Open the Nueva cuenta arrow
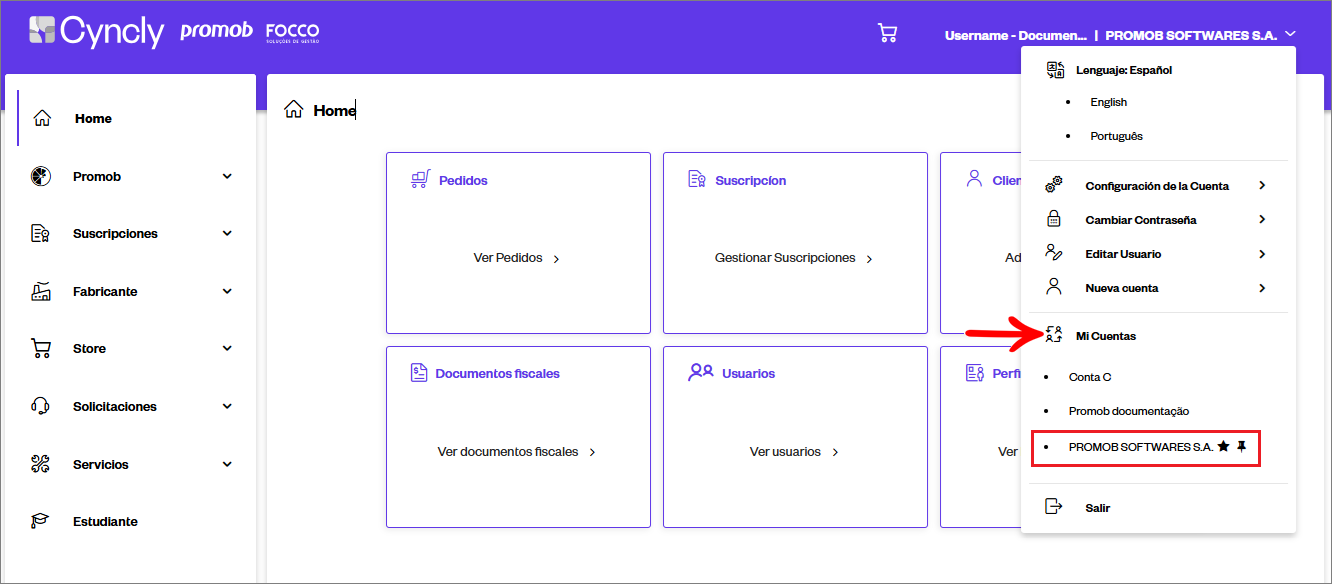Screen dimensions: 1332x584 click(x=1262, y=288)
